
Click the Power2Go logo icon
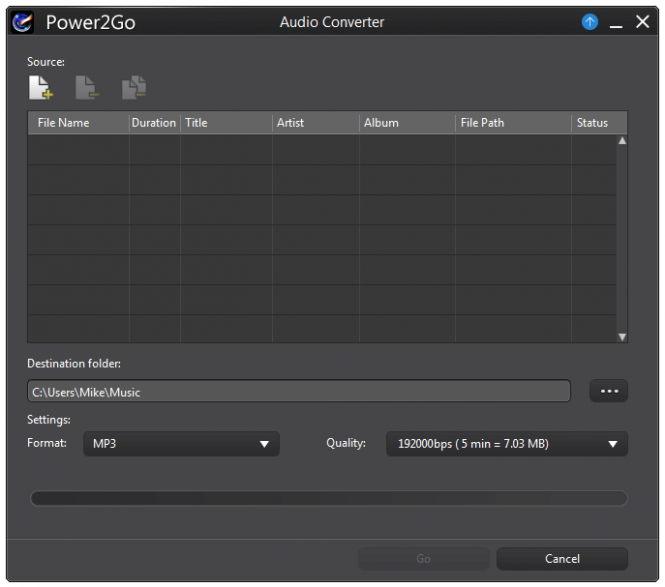22,22
